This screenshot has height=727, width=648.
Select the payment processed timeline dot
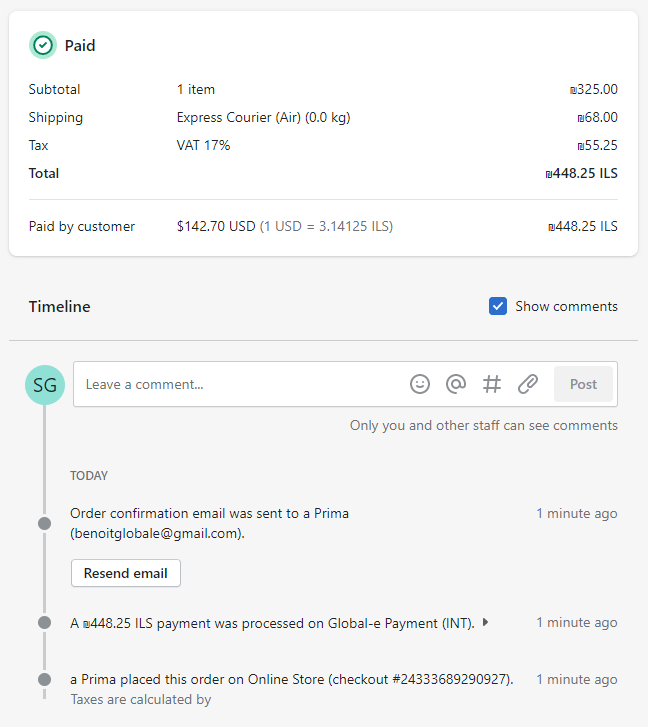44,622
